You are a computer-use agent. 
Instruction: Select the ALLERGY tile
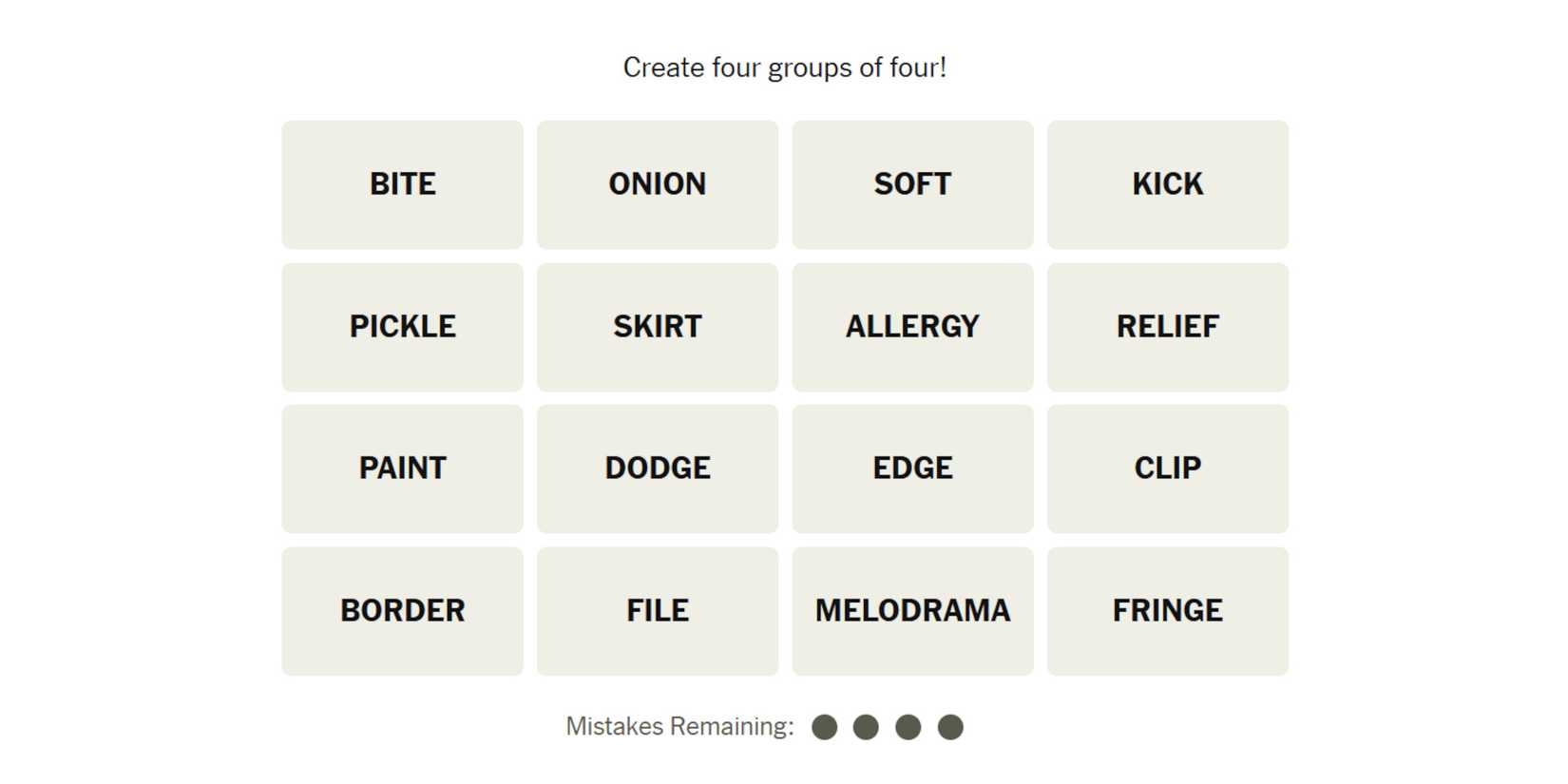[912, 327]
